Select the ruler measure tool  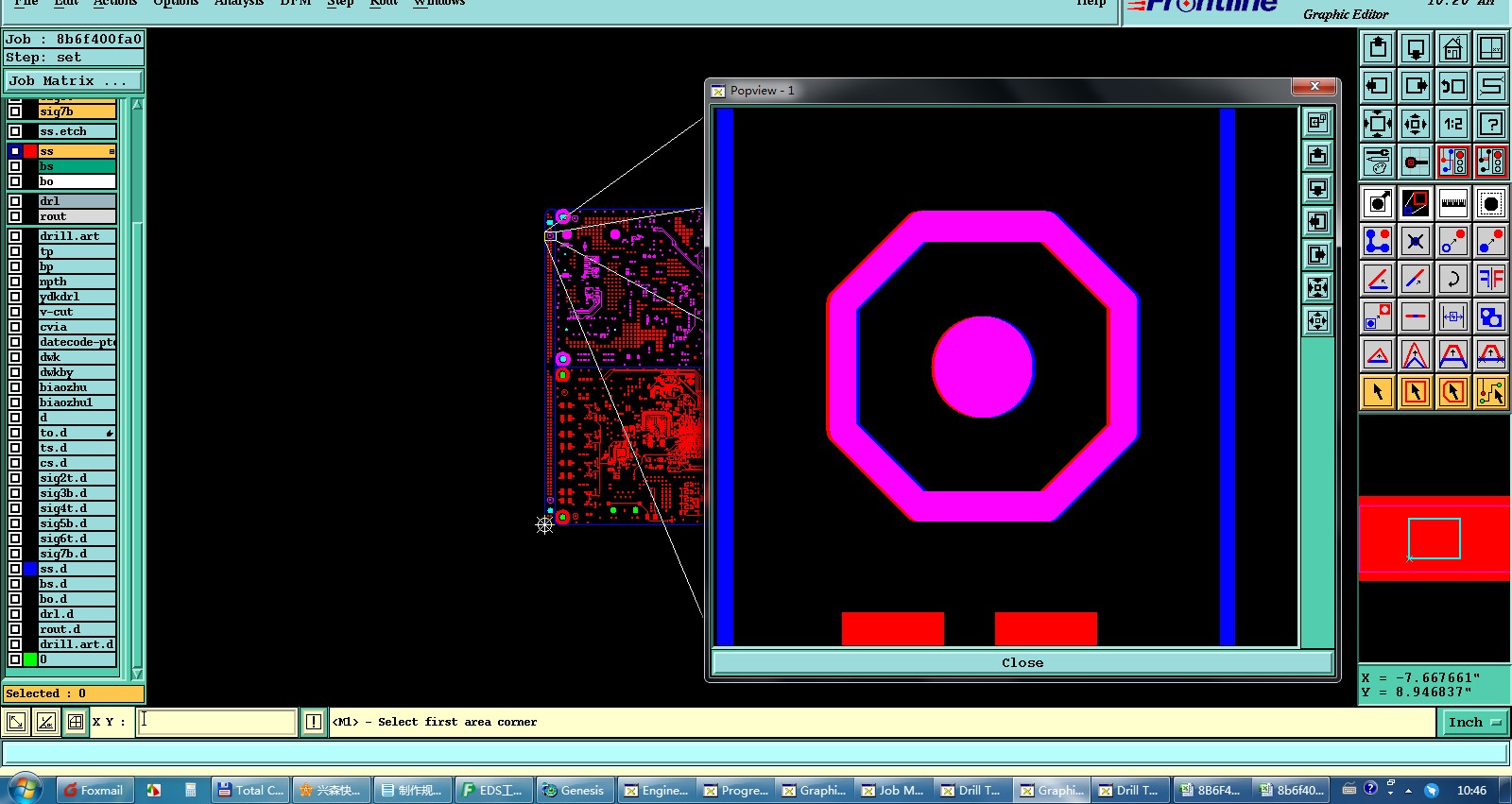(1452, 203)
